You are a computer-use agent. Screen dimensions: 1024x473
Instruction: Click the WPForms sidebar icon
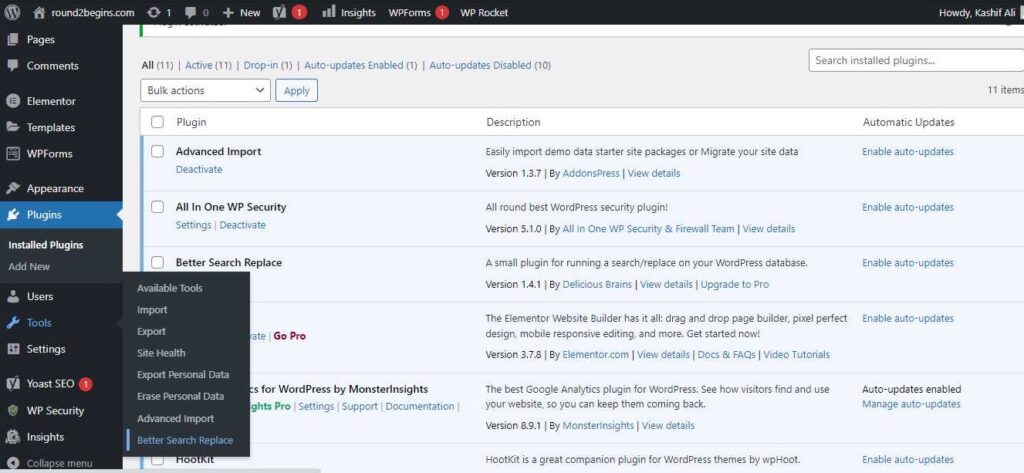pos(13,154)
